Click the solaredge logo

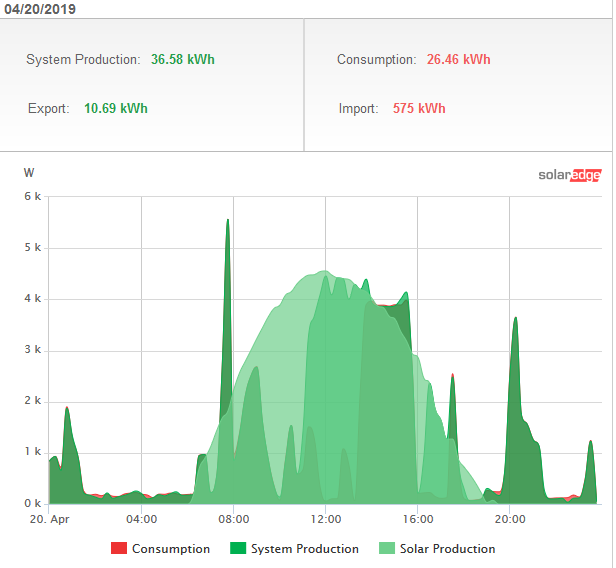click(x=569, y=175)
